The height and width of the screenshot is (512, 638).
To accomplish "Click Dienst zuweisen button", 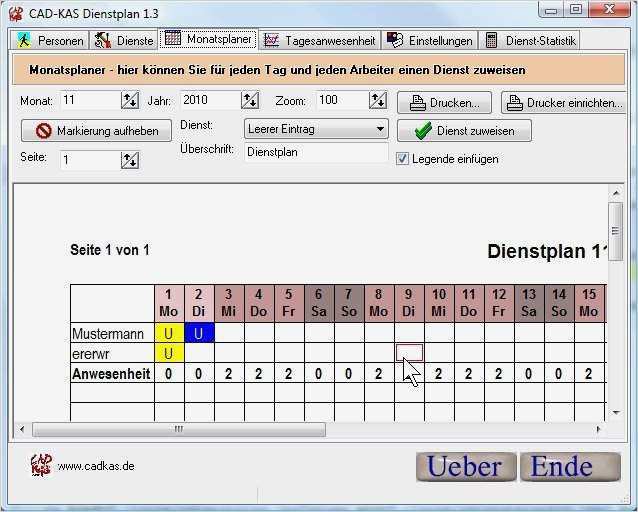I will (464, 131).
